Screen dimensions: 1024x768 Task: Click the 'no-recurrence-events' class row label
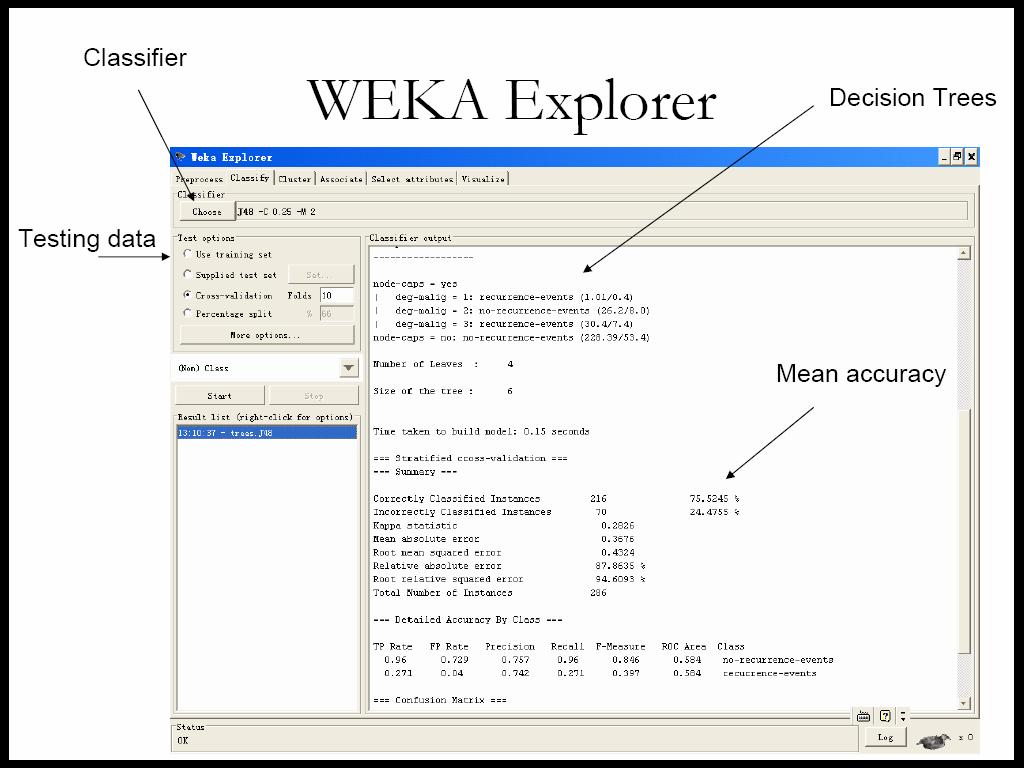click(x=778, y=660)
